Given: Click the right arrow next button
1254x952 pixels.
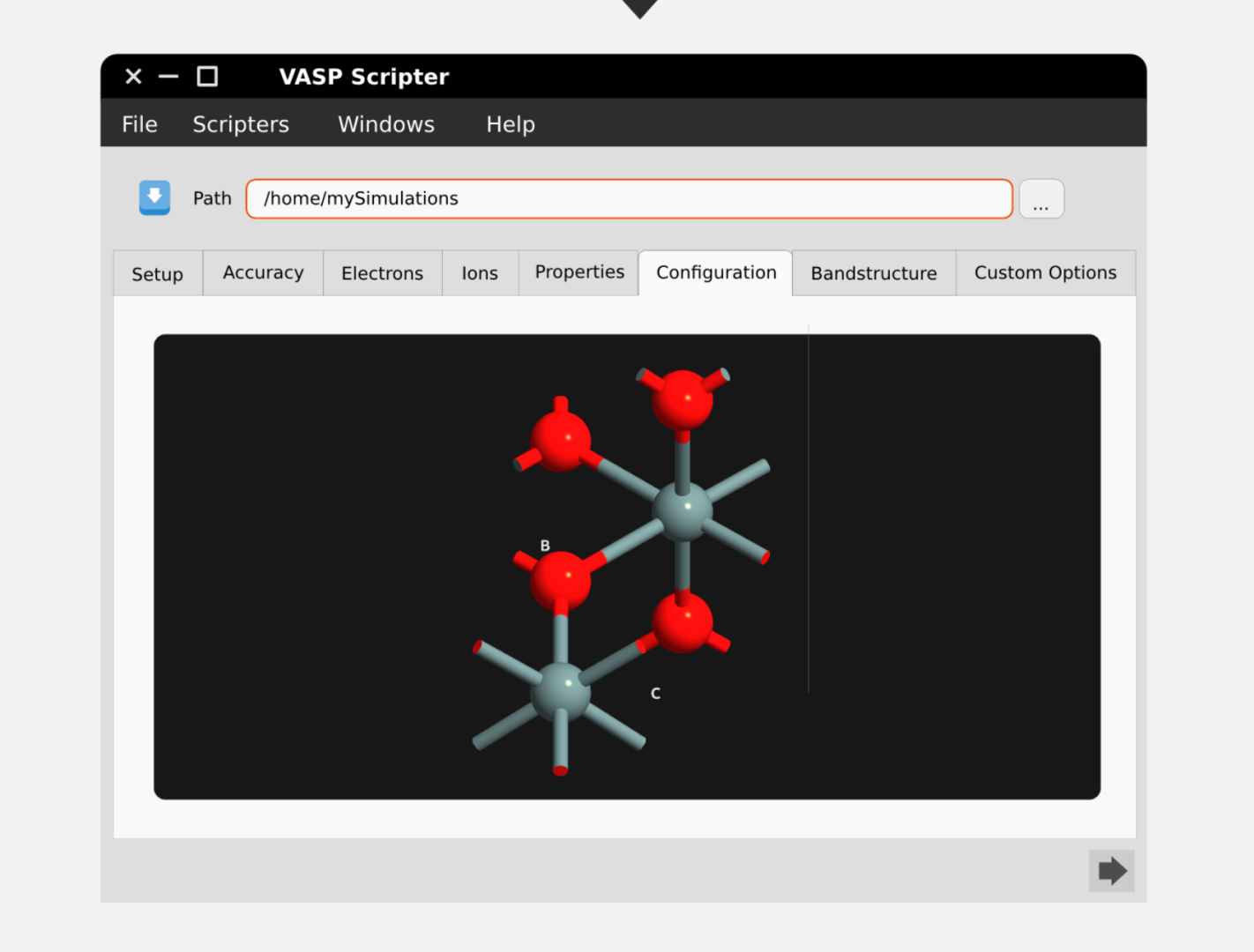Looking at the screenshot, I should tap(1111, 871).
